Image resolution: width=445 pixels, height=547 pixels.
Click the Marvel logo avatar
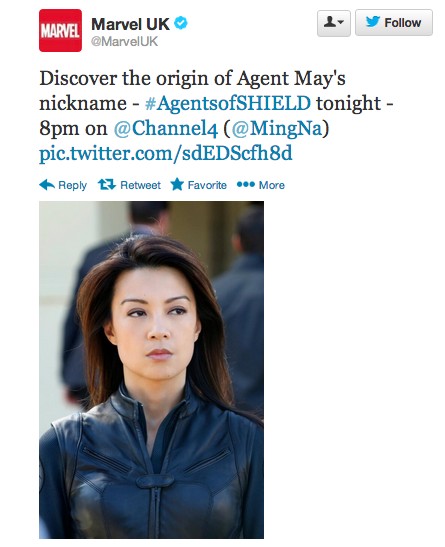pyautogui.click(x=60, y=31)
